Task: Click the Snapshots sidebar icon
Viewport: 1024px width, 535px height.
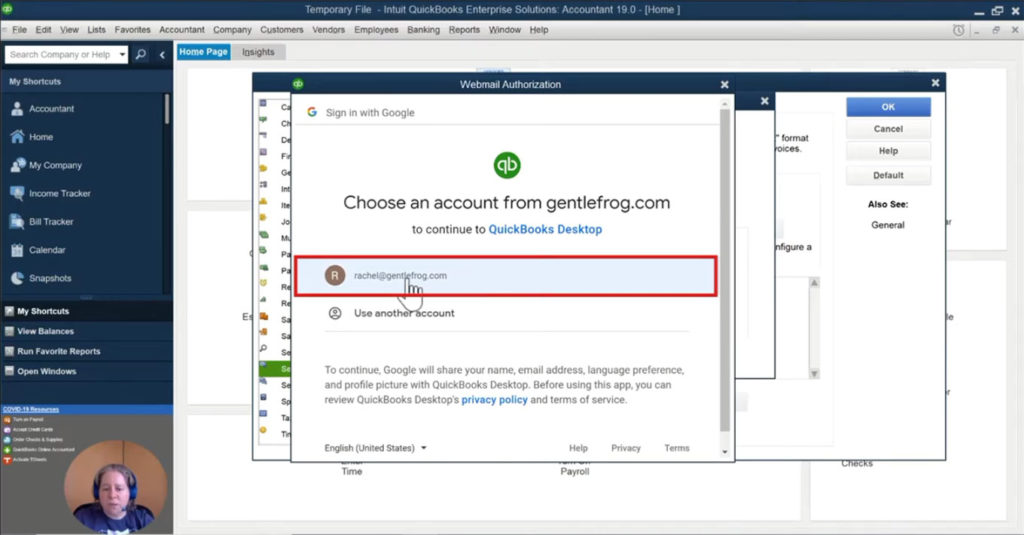Action: pyautogui.click(x=17, y=278)
